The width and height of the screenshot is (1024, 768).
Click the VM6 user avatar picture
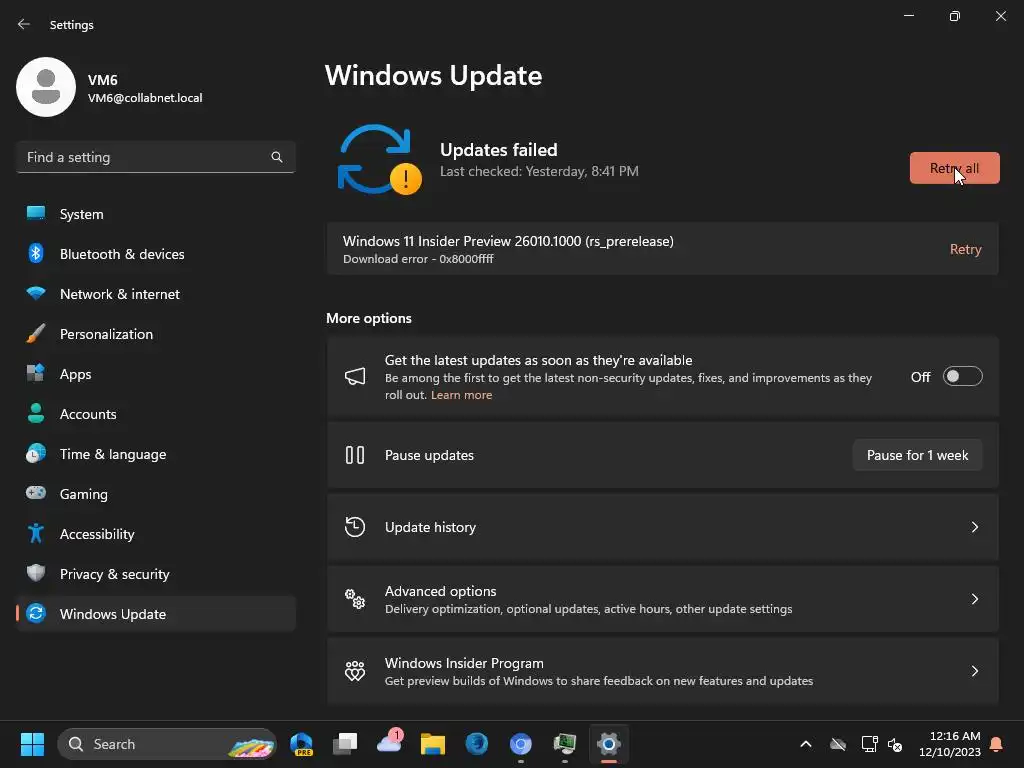(x=46, y=87)
